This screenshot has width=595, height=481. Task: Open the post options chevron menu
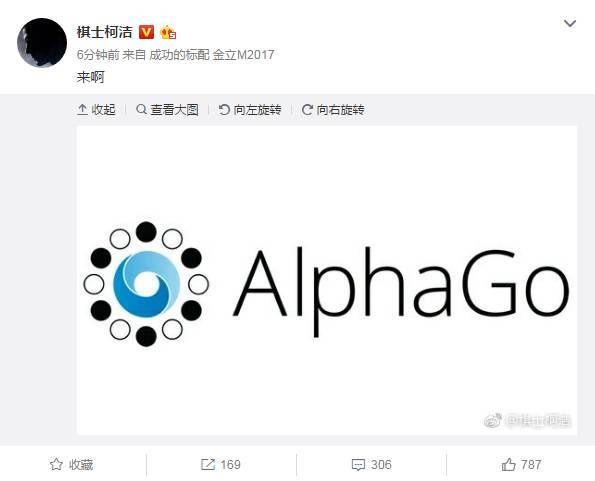pos(570,24)
